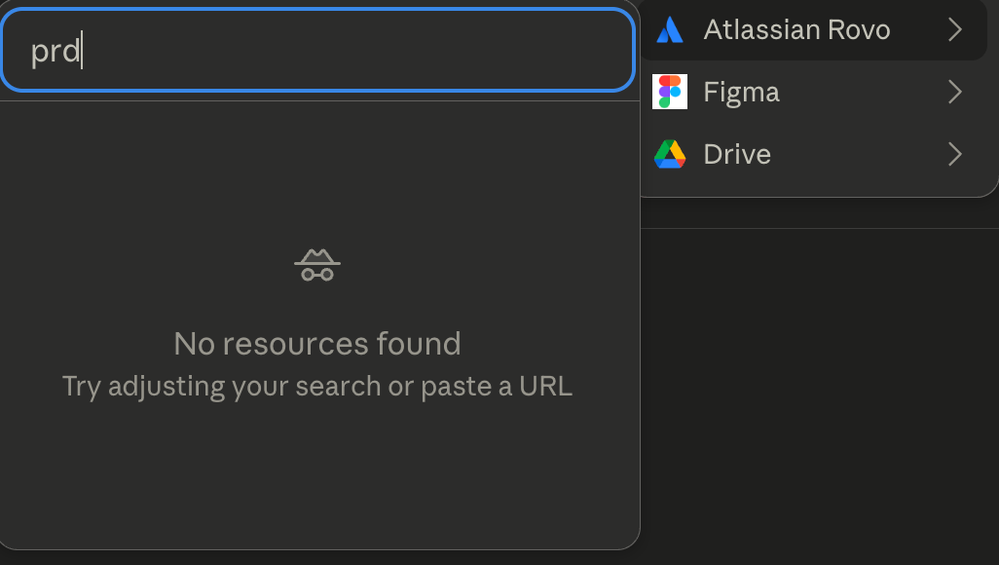This screenshot has height=565, width=999.
Task: Click the typed text prd in search box
Action: click(55, 51)
